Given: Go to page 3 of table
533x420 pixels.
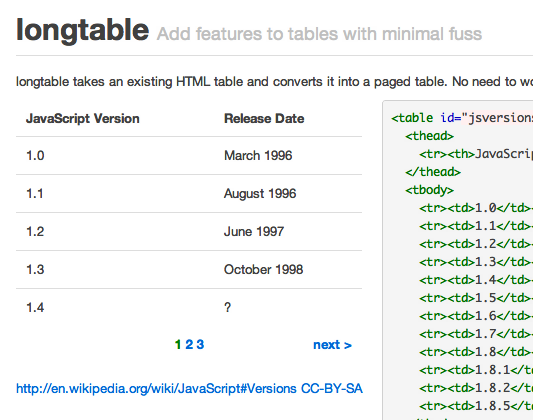Looking at the screenshot, I should pyautogui.click(x=200, y=345).
